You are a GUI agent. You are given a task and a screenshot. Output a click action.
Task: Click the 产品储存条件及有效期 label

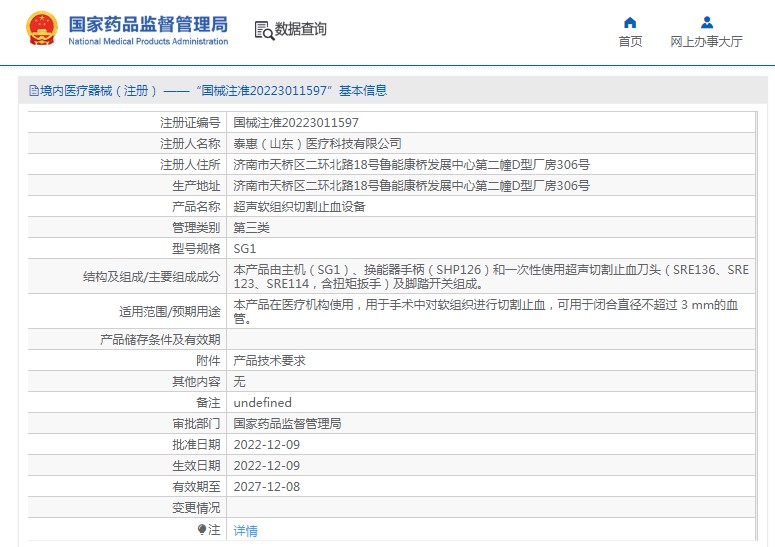click(x=160, y=340)
